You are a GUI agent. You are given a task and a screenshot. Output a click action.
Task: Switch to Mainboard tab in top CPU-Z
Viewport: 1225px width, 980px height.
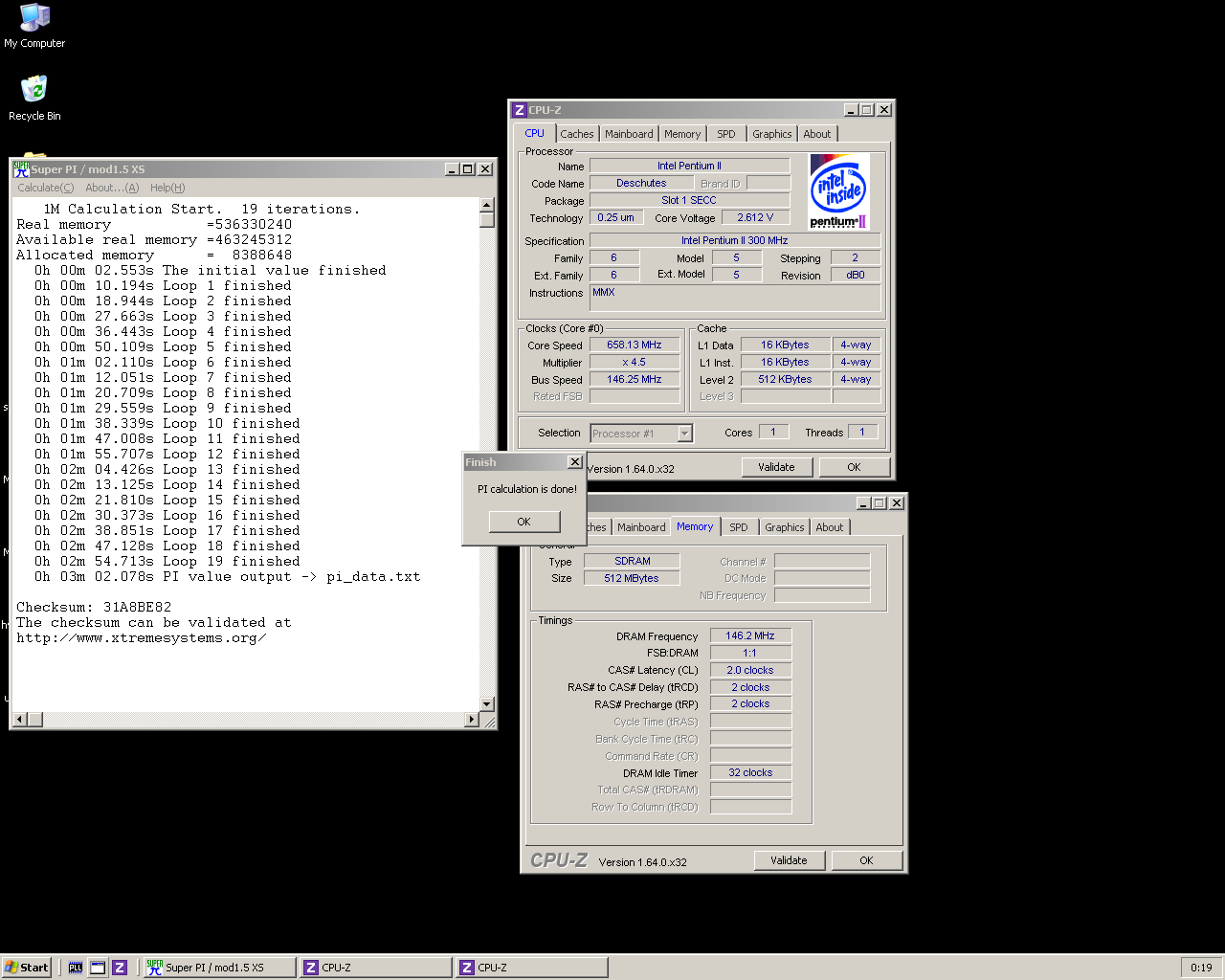click(629, 134)
